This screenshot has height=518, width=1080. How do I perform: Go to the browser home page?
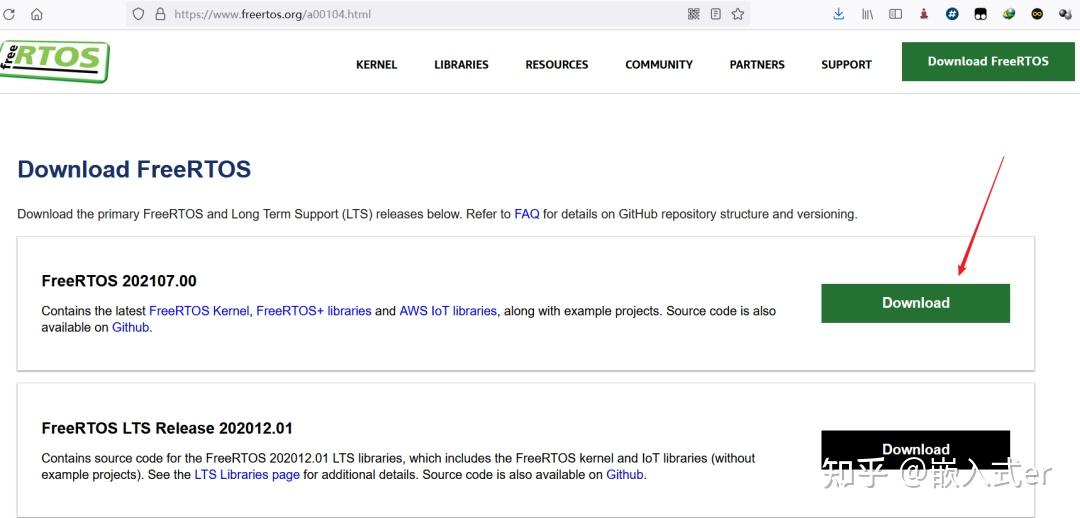[x=37, y=14]
